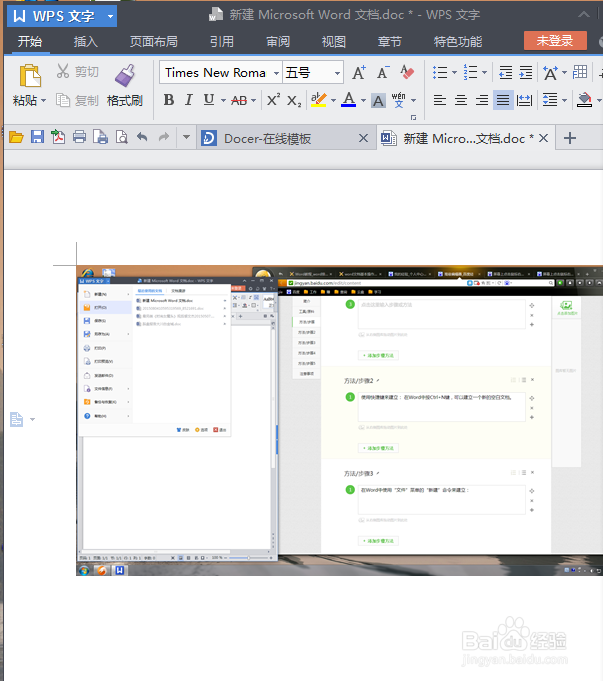Select the 新建 Micro...文档.doc document tab

point(464,139)
